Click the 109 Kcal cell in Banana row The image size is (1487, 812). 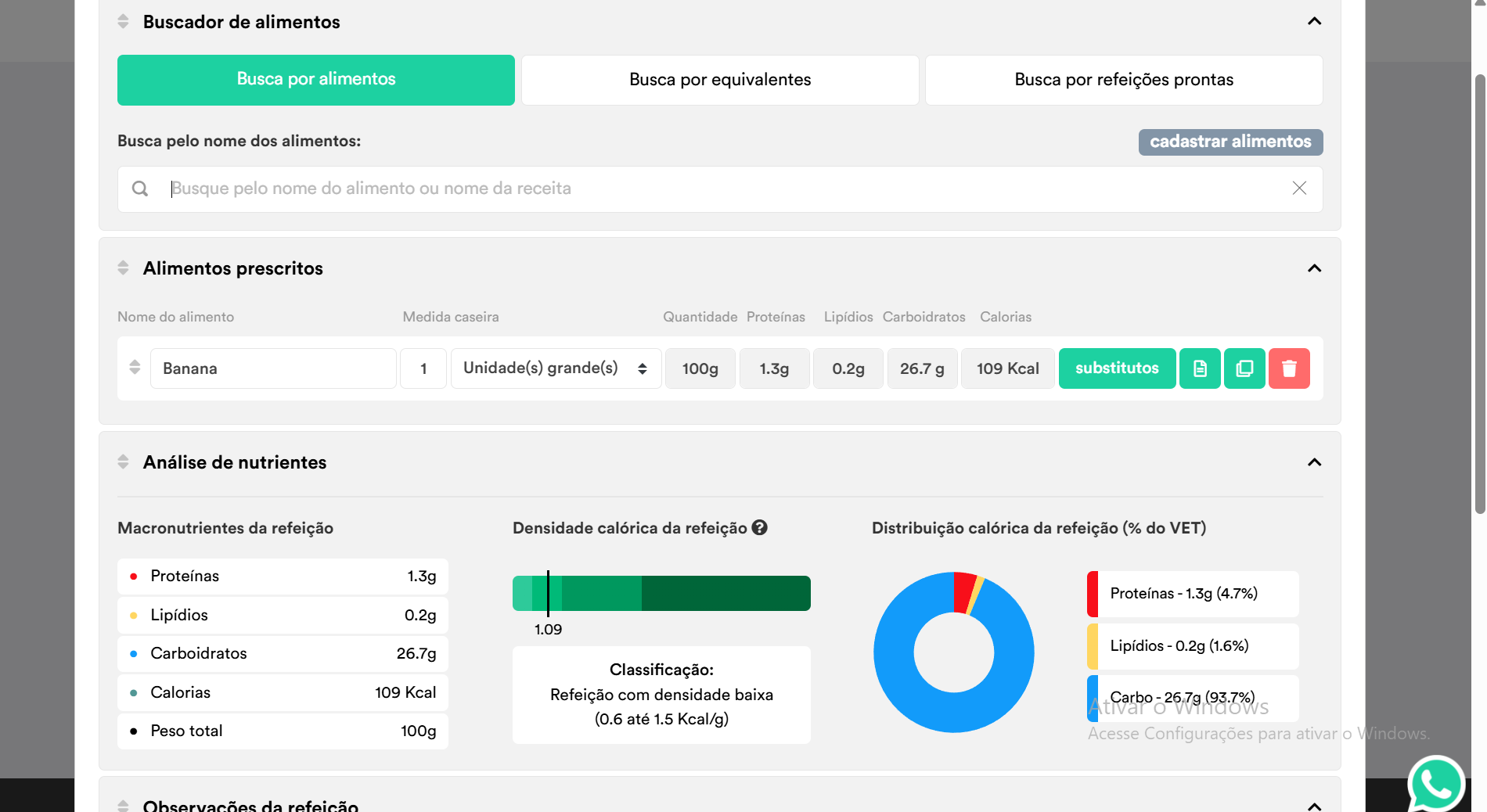click(1008, 368)
